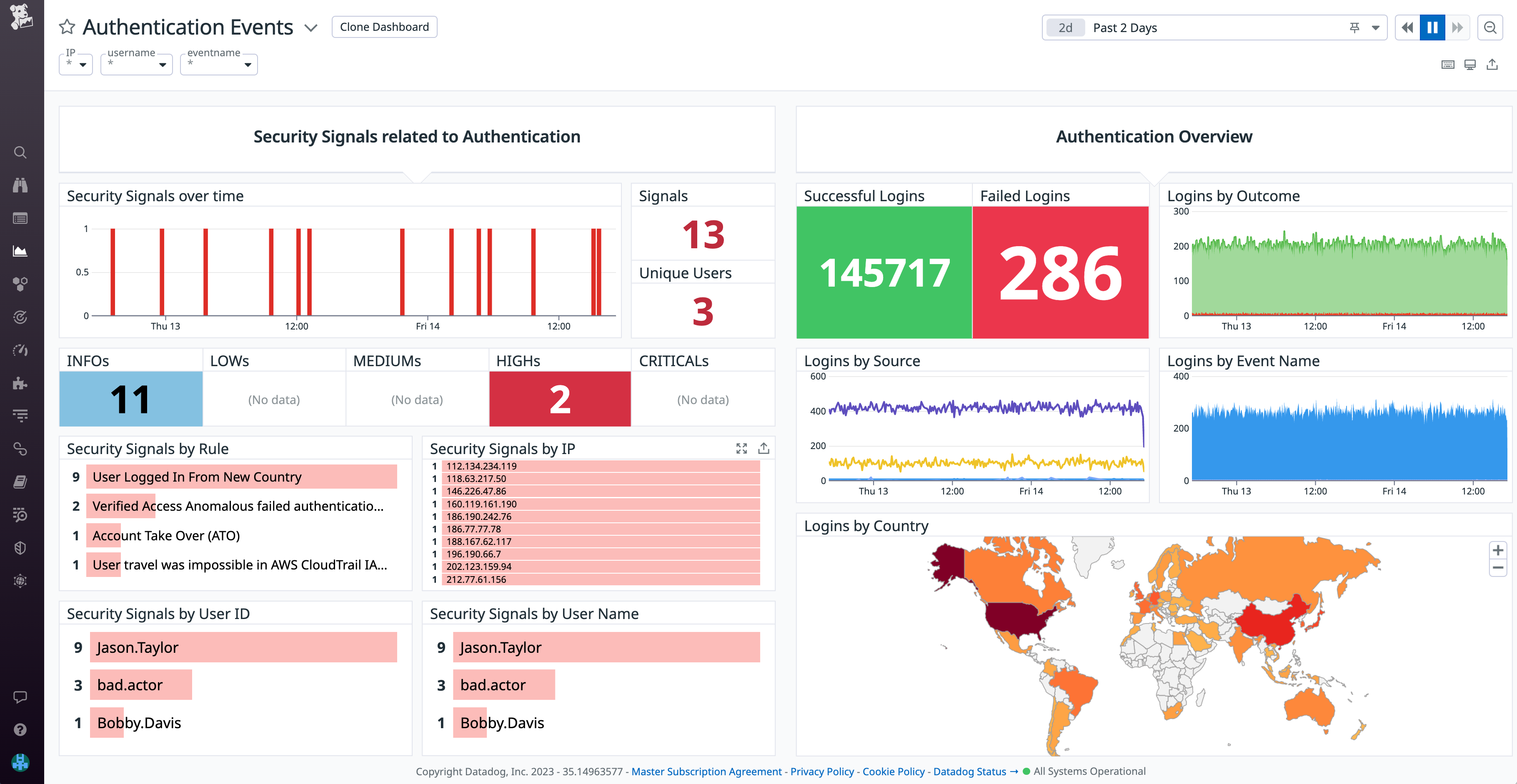Star the Authentication Events dashboard
Viewport: 1517px width, 784px height.
(67, 27)
